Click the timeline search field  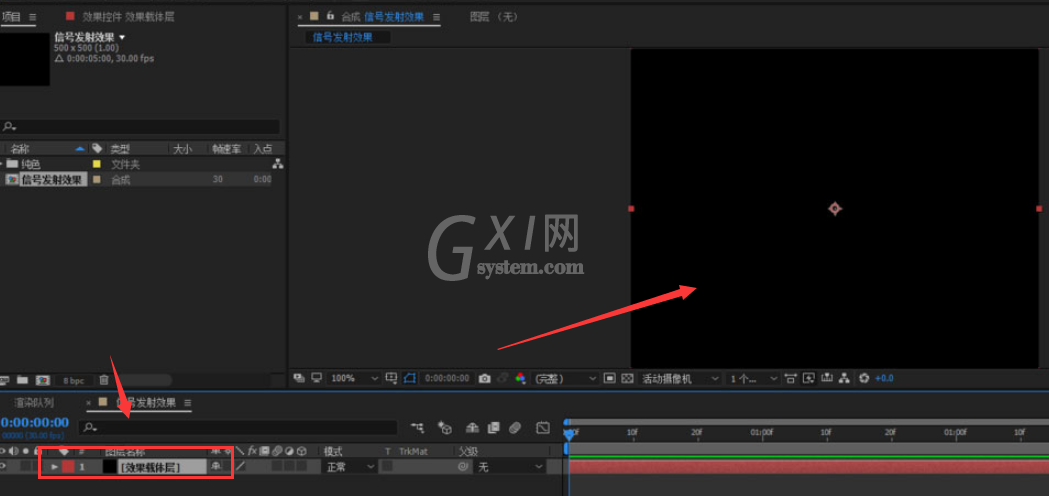tap(238, 427)
